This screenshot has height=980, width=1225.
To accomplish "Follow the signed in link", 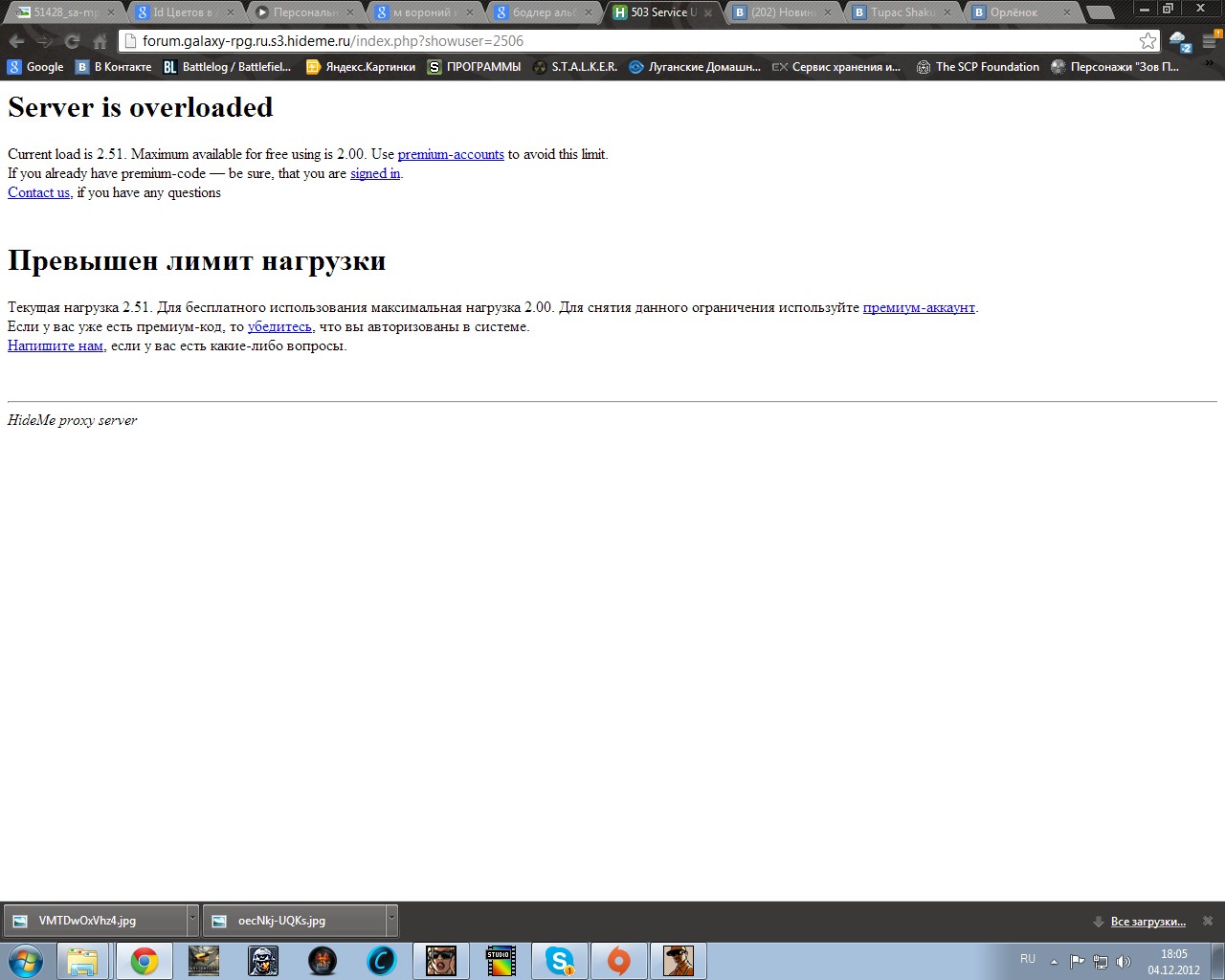I will pos(375,173).
